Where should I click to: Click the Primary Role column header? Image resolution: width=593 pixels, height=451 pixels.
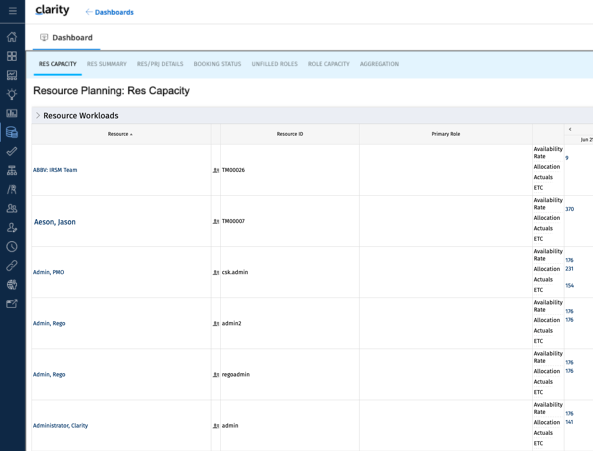446,134
